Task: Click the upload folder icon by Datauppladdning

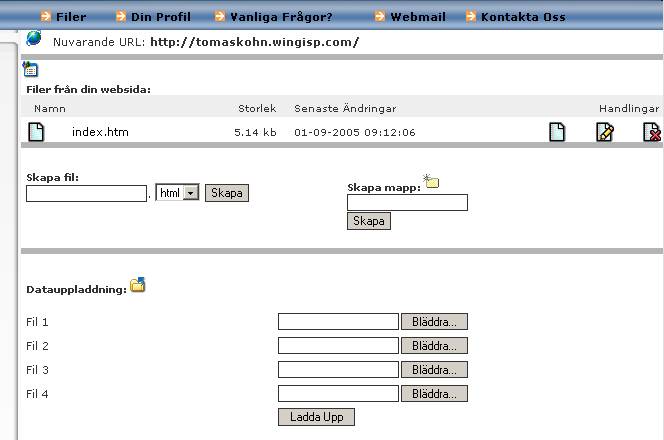Action: pyautogui.click(x=138, y=285)
